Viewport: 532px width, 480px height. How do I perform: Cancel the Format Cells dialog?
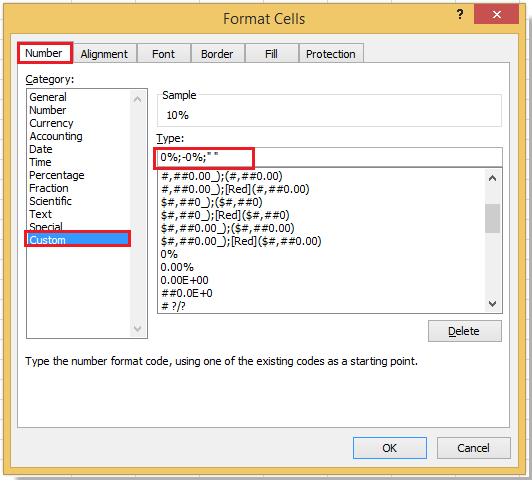[473, 448]
